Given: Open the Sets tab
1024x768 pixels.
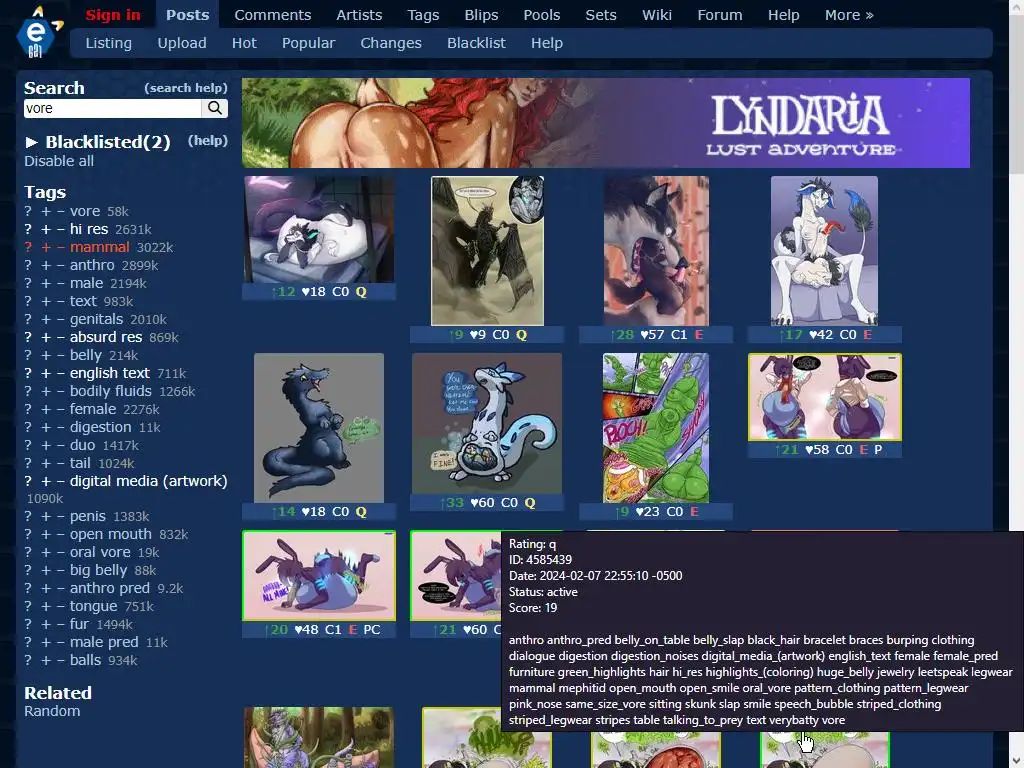Looking at the screenshot, I should 601,15.
